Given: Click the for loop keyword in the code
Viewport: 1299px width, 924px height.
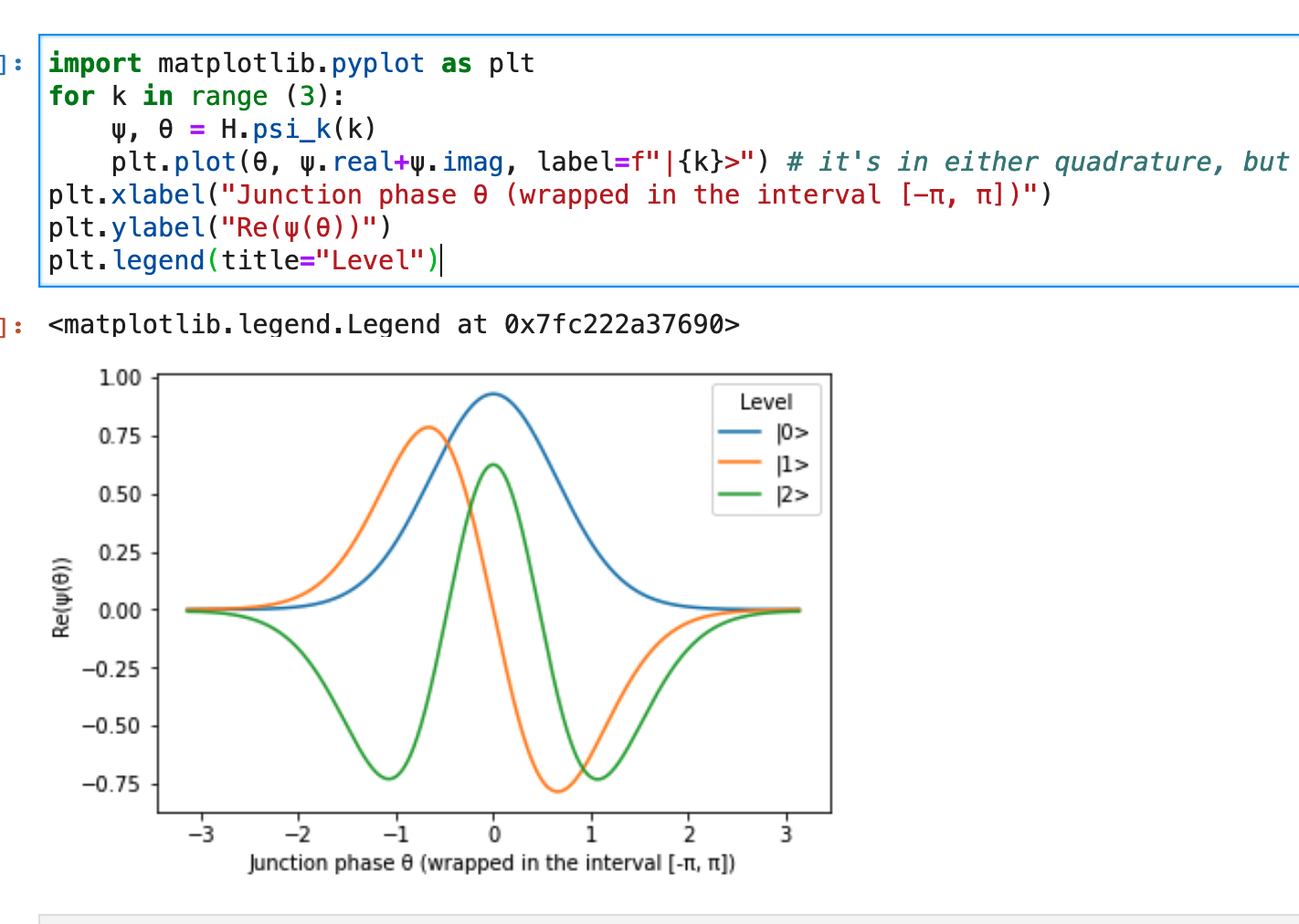Looking at the screenshot, I should coord(71,96).
